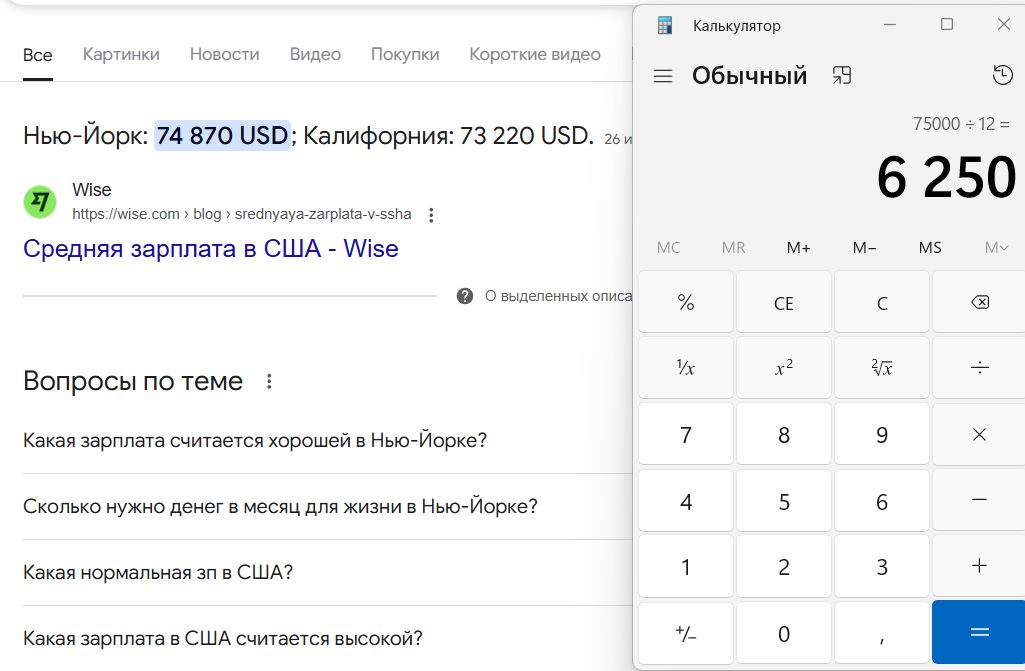This screenshot has height=671, width=1025.
Task: Click digit 3 on the calculator
Action: pos(882,566)
